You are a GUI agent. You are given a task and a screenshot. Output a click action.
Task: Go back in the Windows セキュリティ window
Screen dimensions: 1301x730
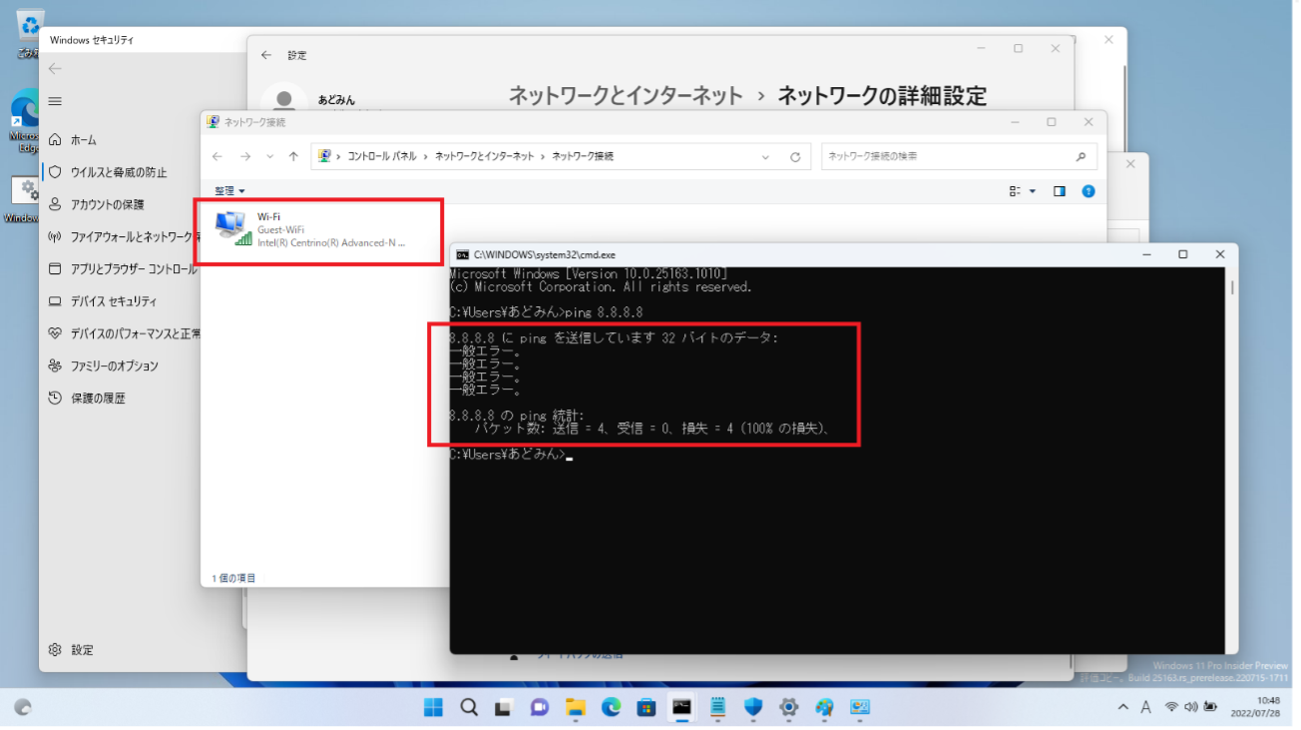(x=55, y=69)
